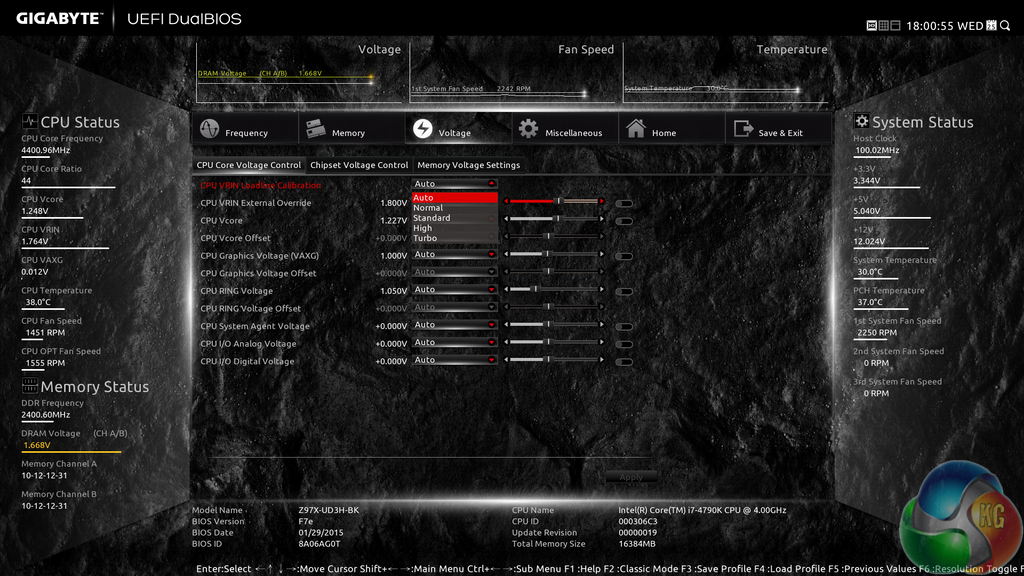Toggle the CPU RING Voltage switch
Screen dimensions: 1024x576
(624, 292)
